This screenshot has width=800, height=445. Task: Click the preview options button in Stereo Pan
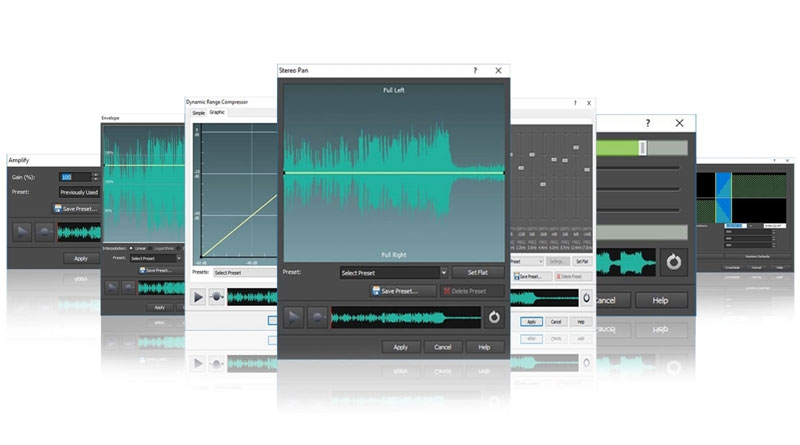pos(317,317)
